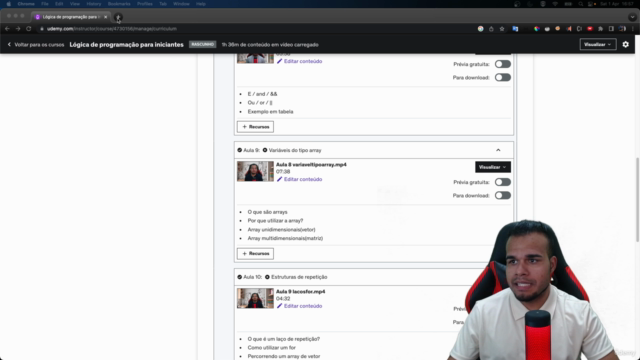Go back via Voltar para os cursos
This screenshot has height=360, width=640.
point(36,44)
